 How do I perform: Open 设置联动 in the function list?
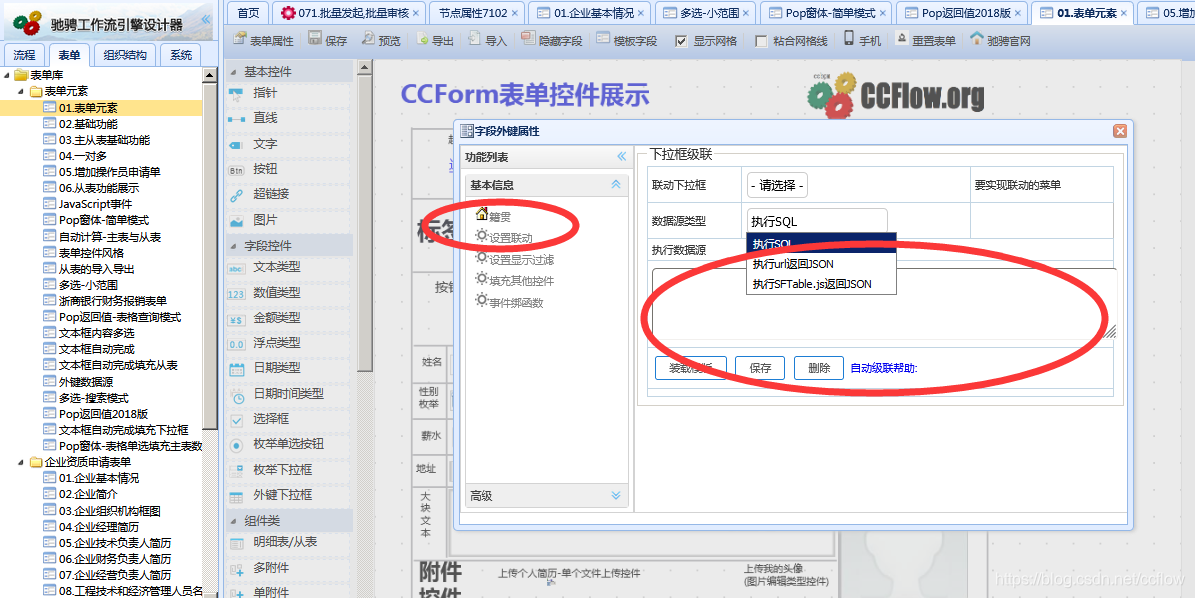(511, 238)
